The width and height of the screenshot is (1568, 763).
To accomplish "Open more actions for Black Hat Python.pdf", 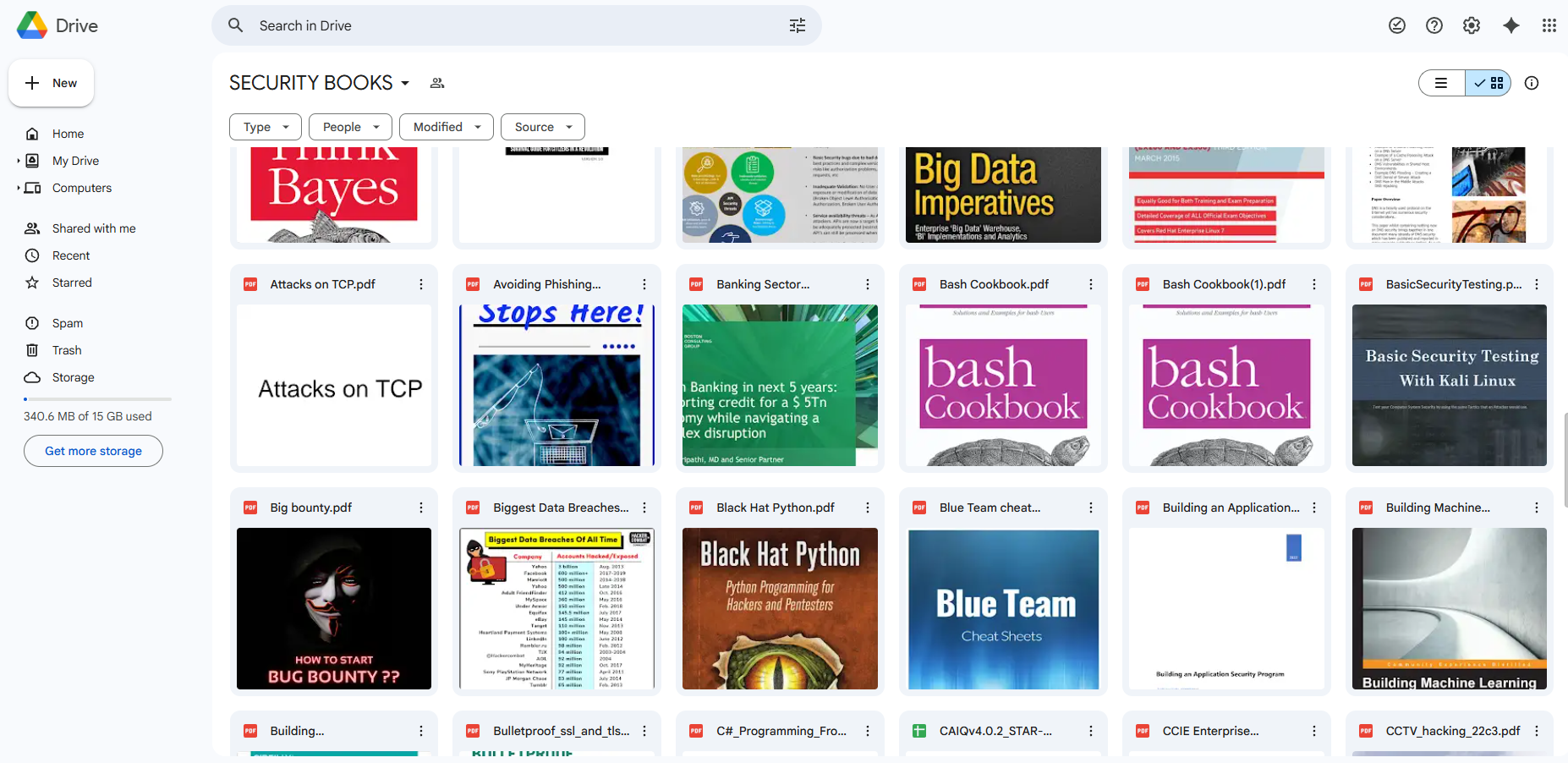I will pyautogui.click(x=868, y=508).
